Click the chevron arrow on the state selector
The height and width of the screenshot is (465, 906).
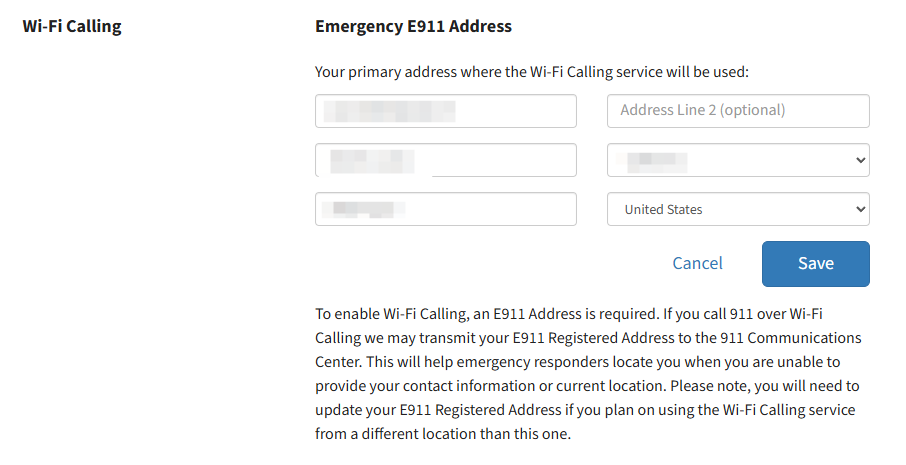[x=860, y=160]
